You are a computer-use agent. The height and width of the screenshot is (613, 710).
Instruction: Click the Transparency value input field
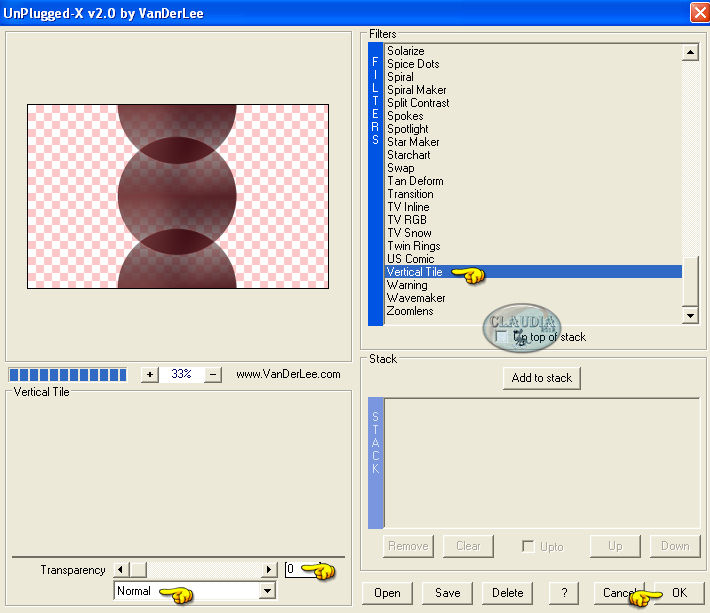tap(302, 569)
